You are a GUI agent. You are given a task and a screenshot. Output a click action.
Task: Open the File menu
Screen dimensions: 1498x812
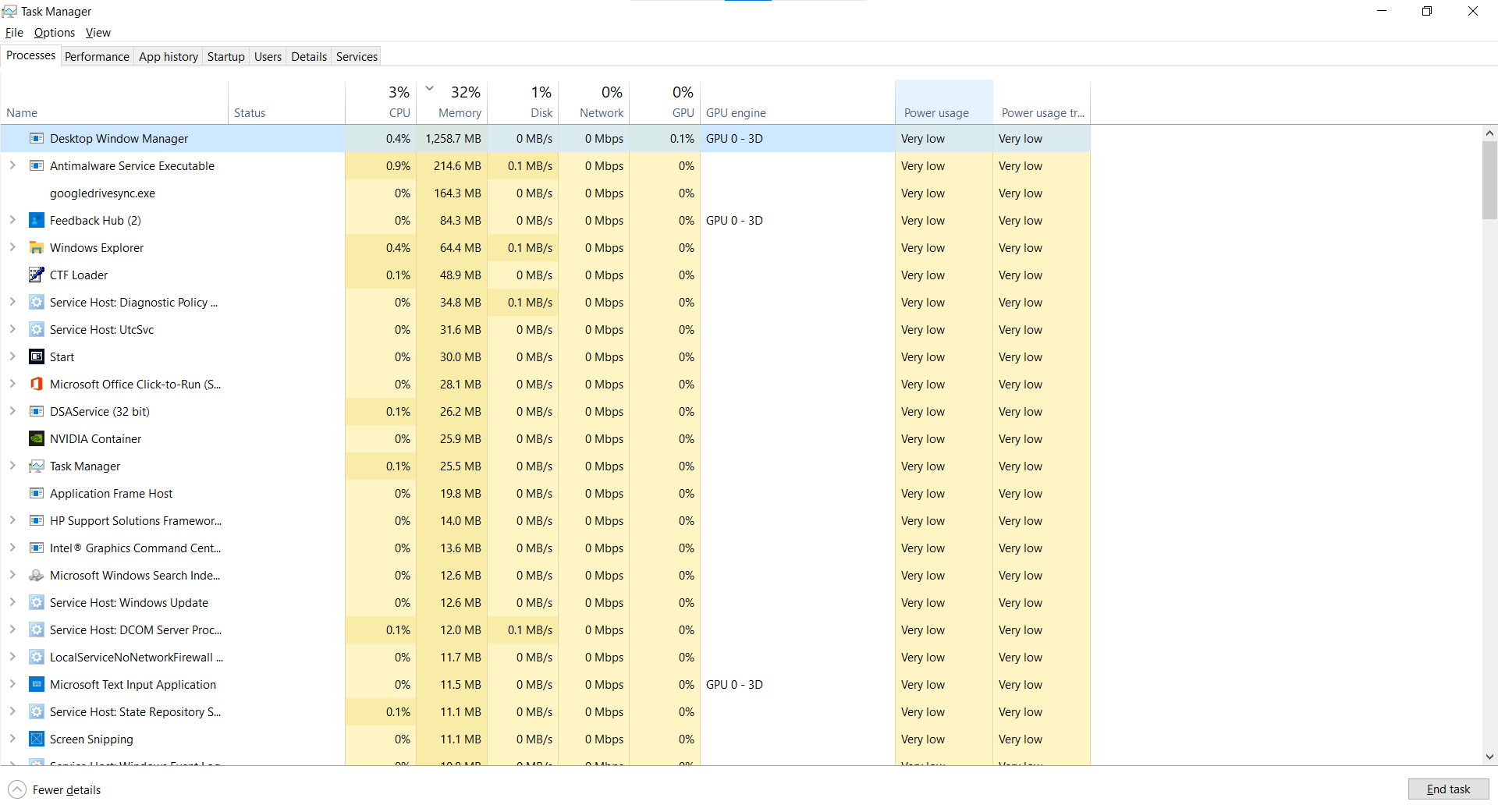[14, 33]
